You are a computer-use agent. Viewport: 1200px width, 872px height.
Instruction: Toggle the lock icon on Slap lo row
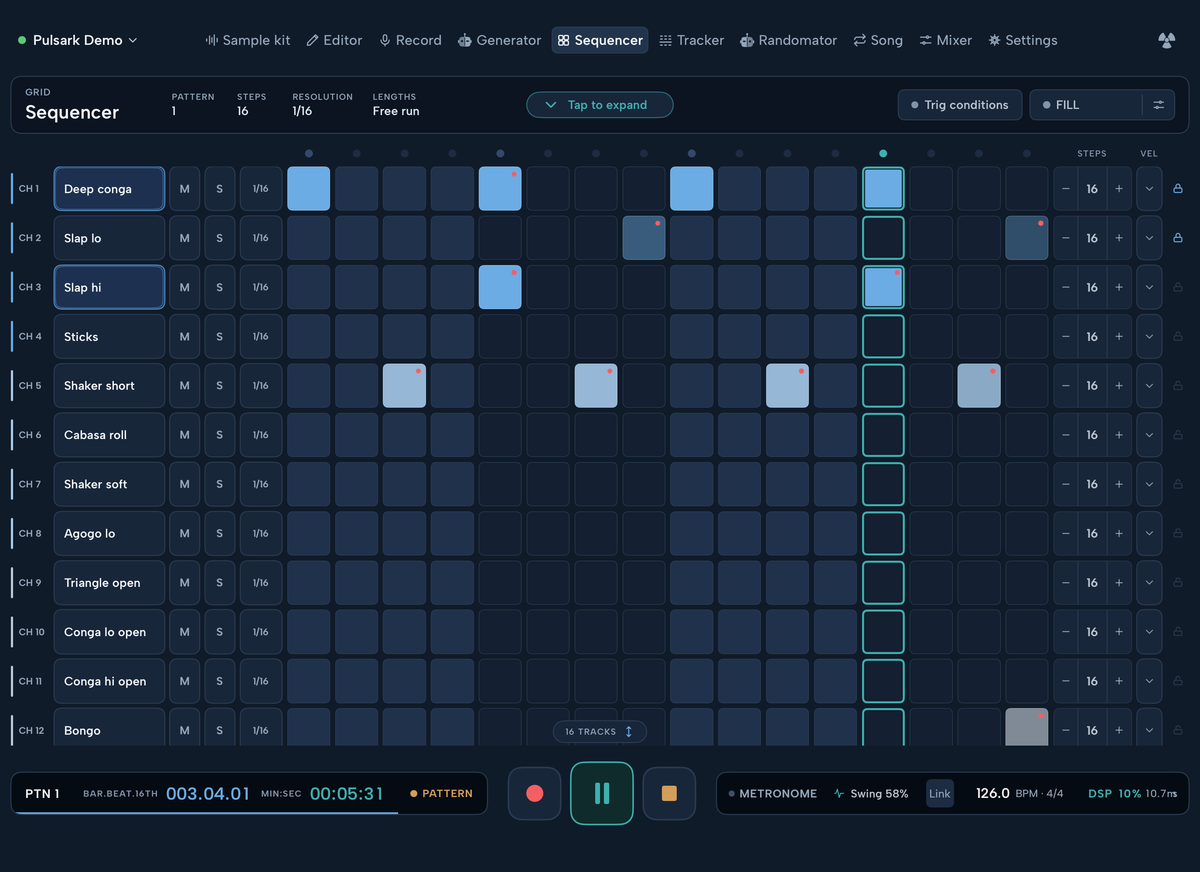point(1177,238)
